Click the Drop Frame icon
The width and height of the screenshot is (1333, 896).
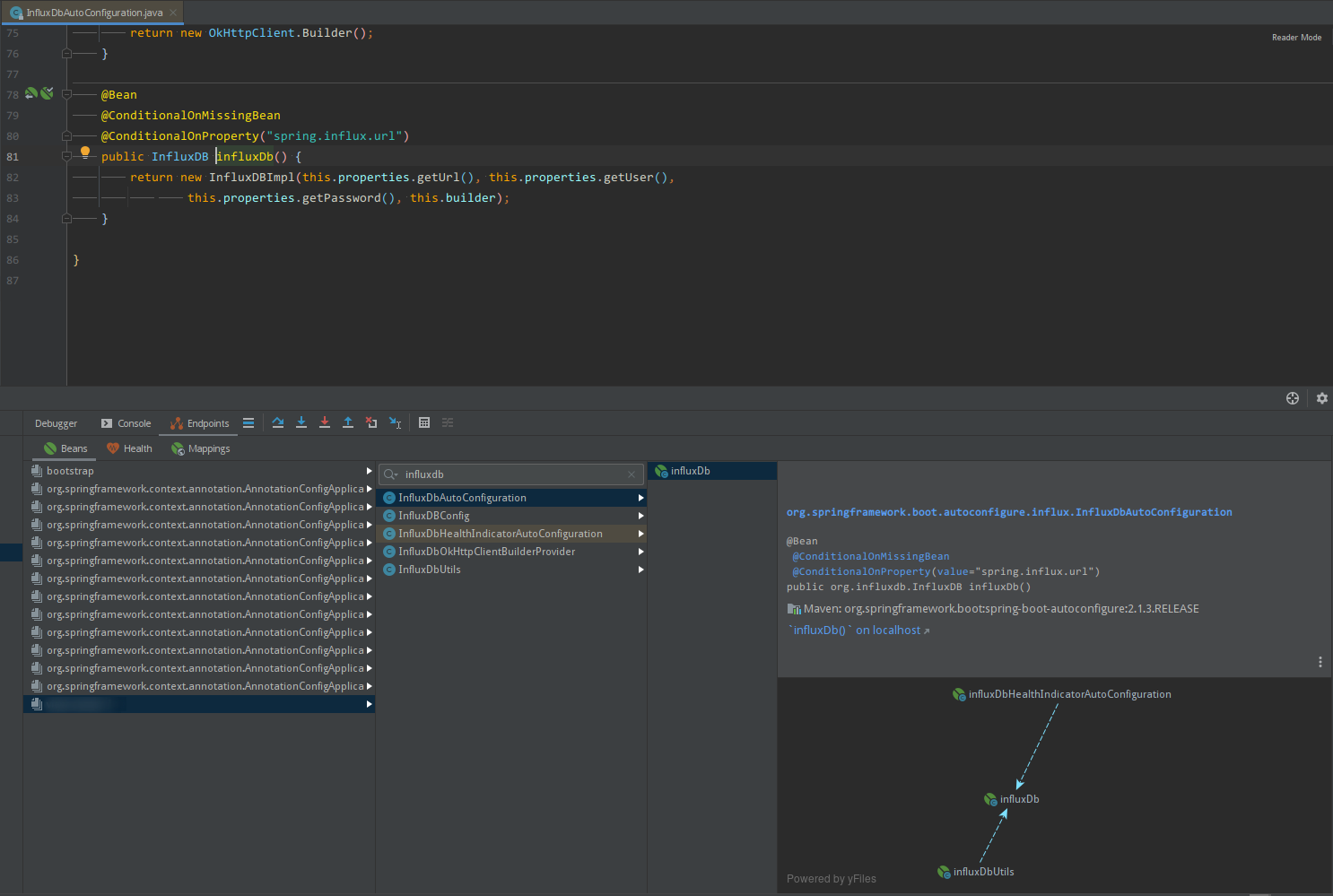click(x=371, y=422)
